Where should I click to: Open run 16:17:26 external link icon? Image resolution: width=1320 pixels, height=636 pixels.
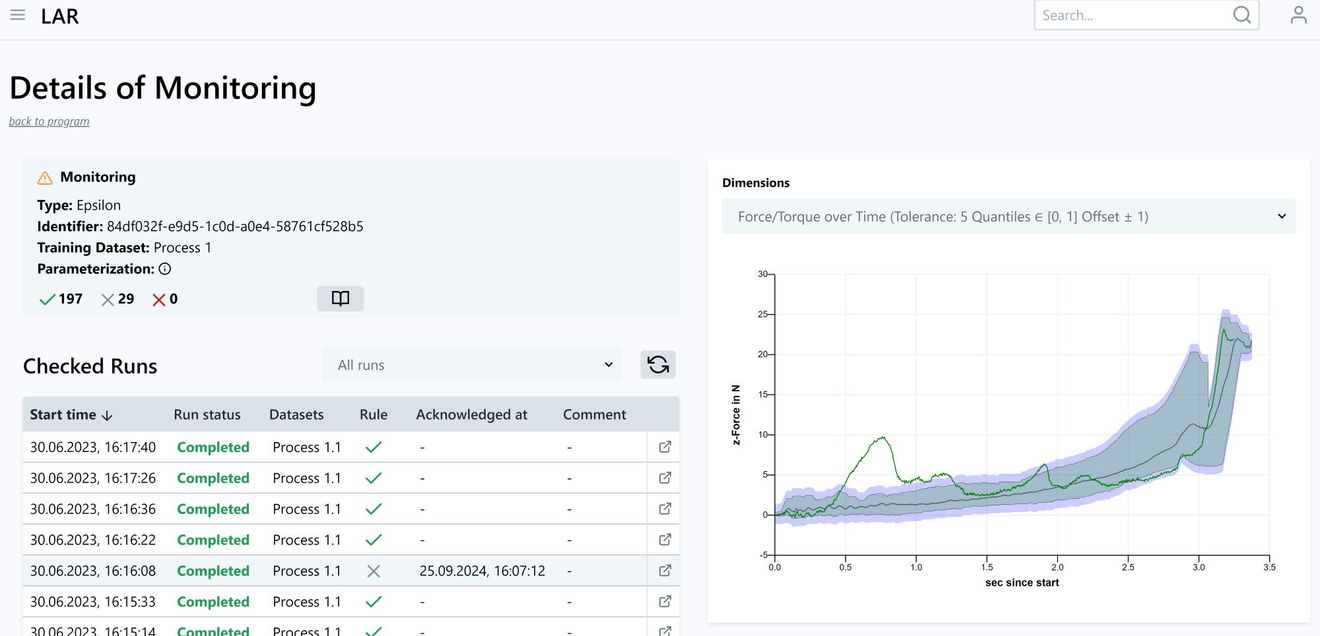[x=665, y=478]
